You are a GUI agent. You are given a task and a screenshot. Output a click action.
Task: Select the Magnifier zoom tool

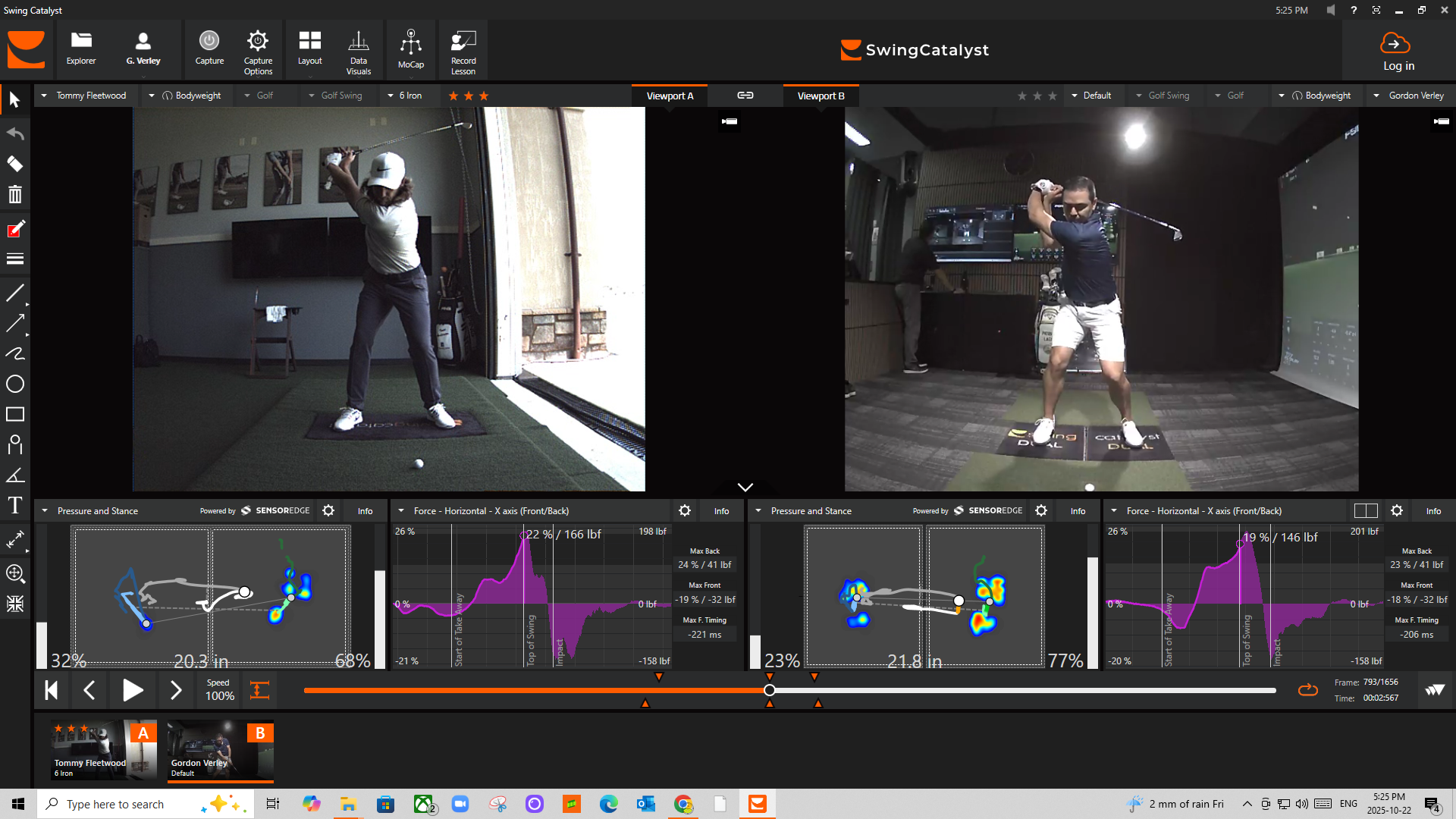click(15, 573)
